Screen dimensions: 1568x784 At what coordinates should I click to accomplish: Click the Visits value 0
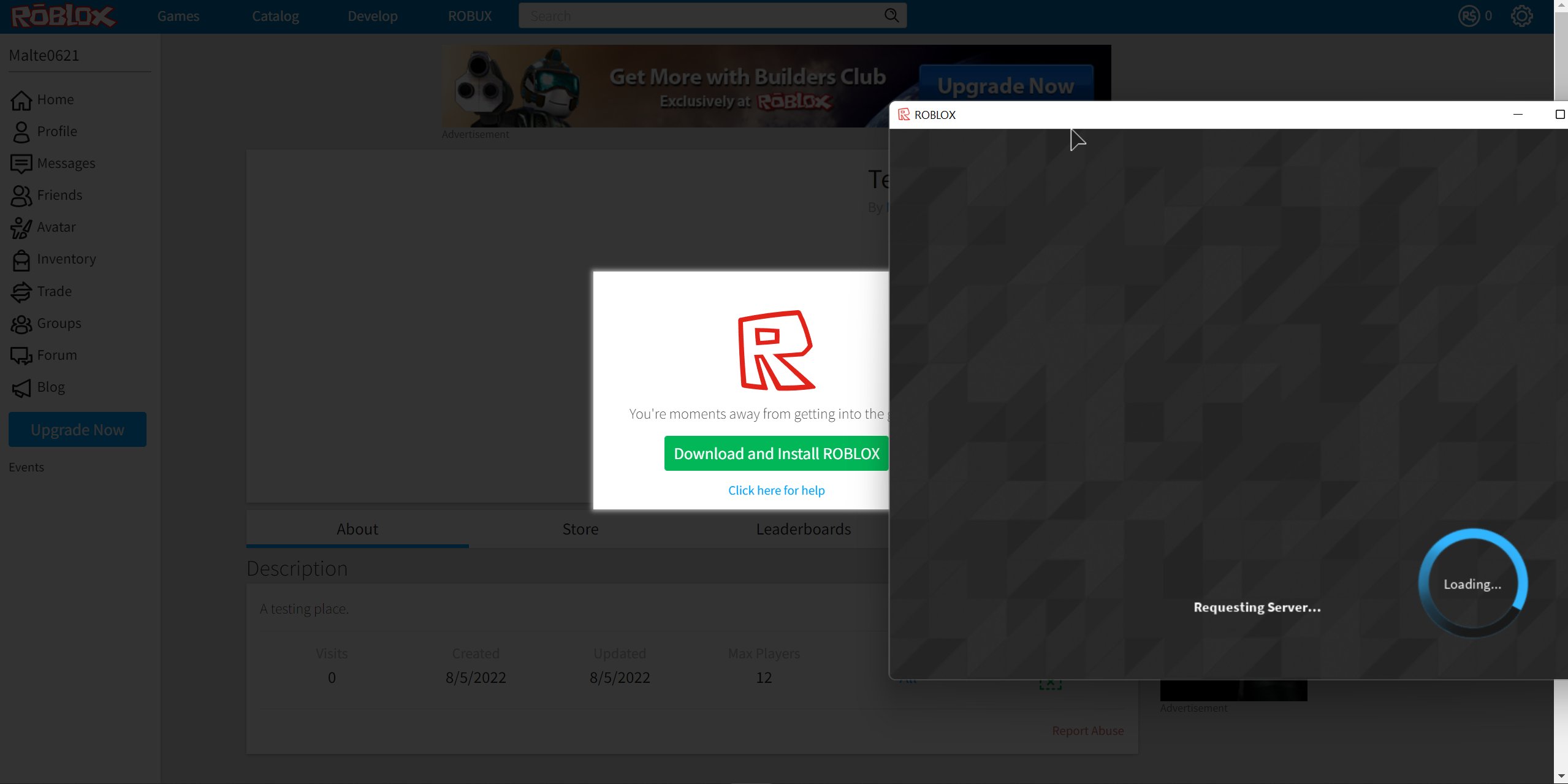pos(332,677)
